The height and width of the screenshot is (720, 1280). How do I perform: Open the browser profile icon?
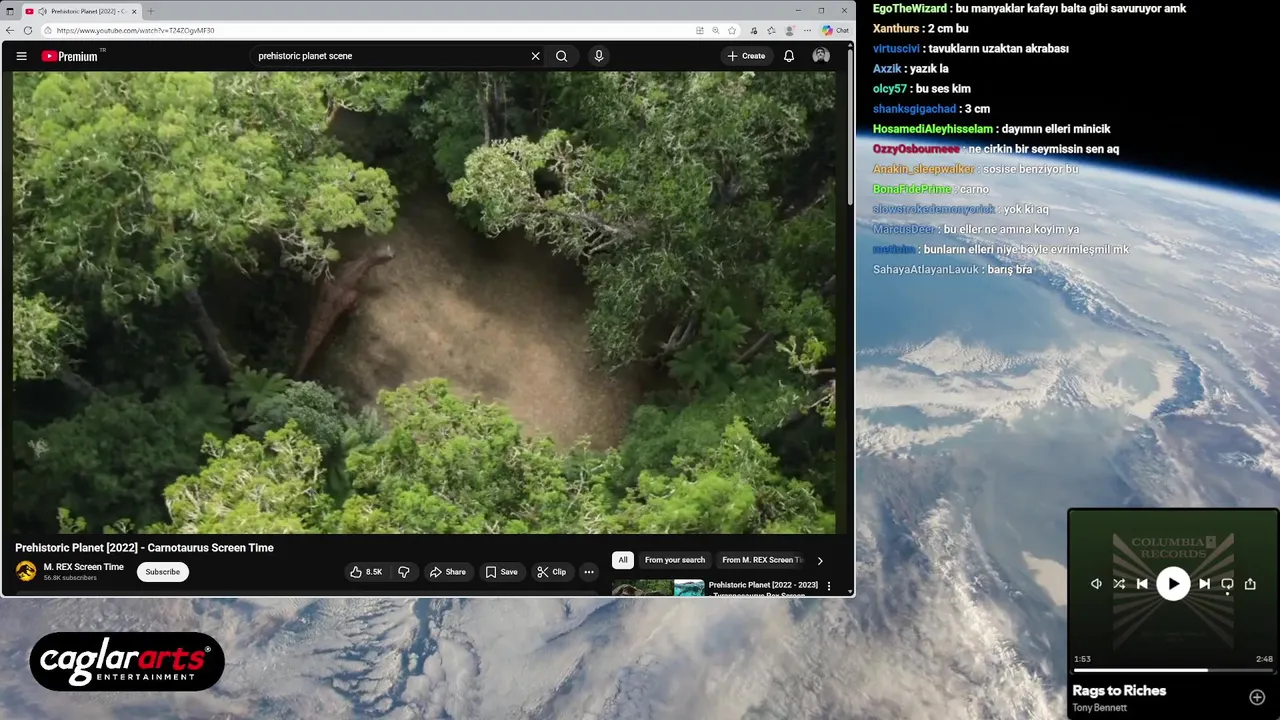coord(790,30)
